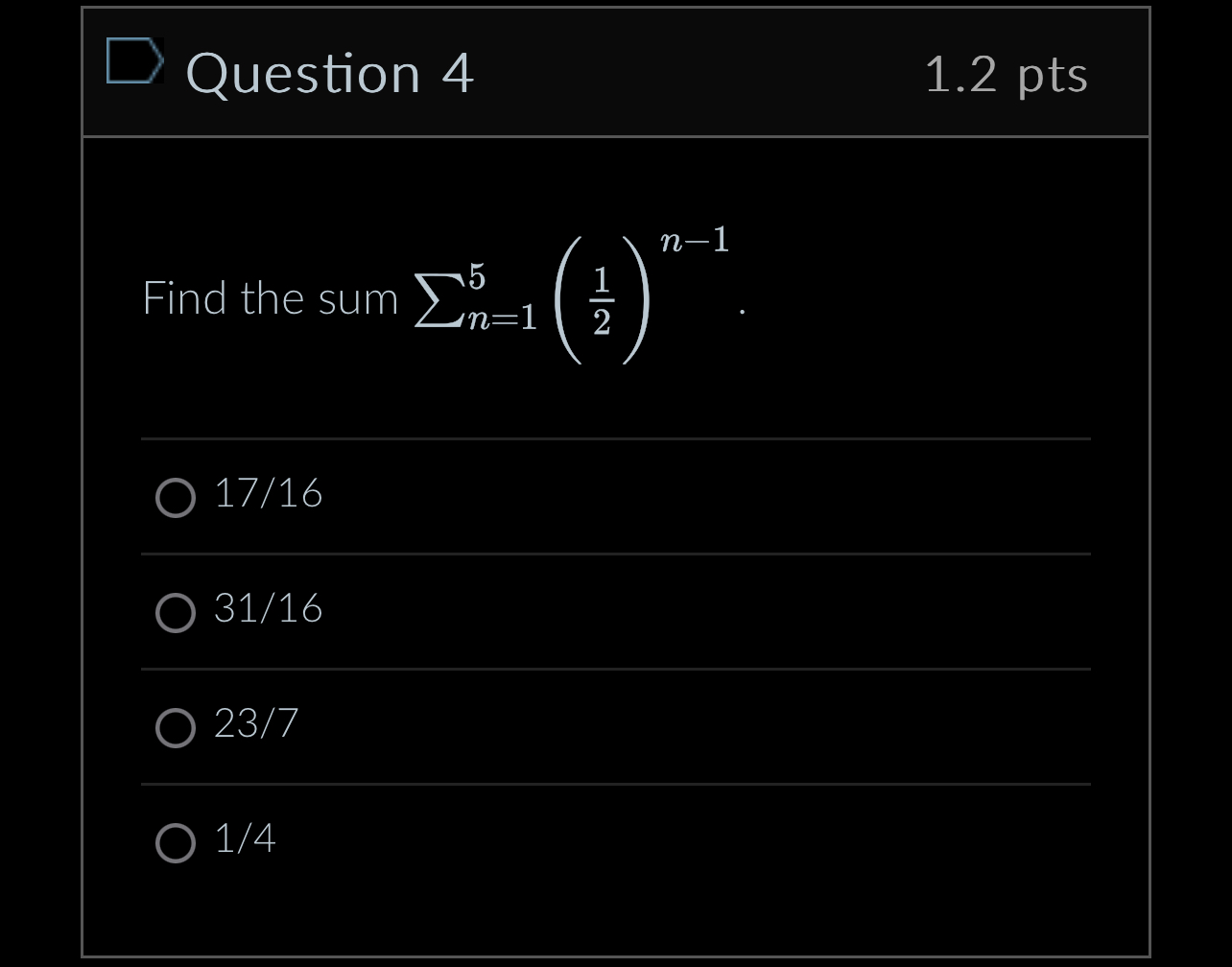Click the divider line above the answers
Image resolution: width=1232 pixels, height=967 pixels.
(x=615, y=439)
